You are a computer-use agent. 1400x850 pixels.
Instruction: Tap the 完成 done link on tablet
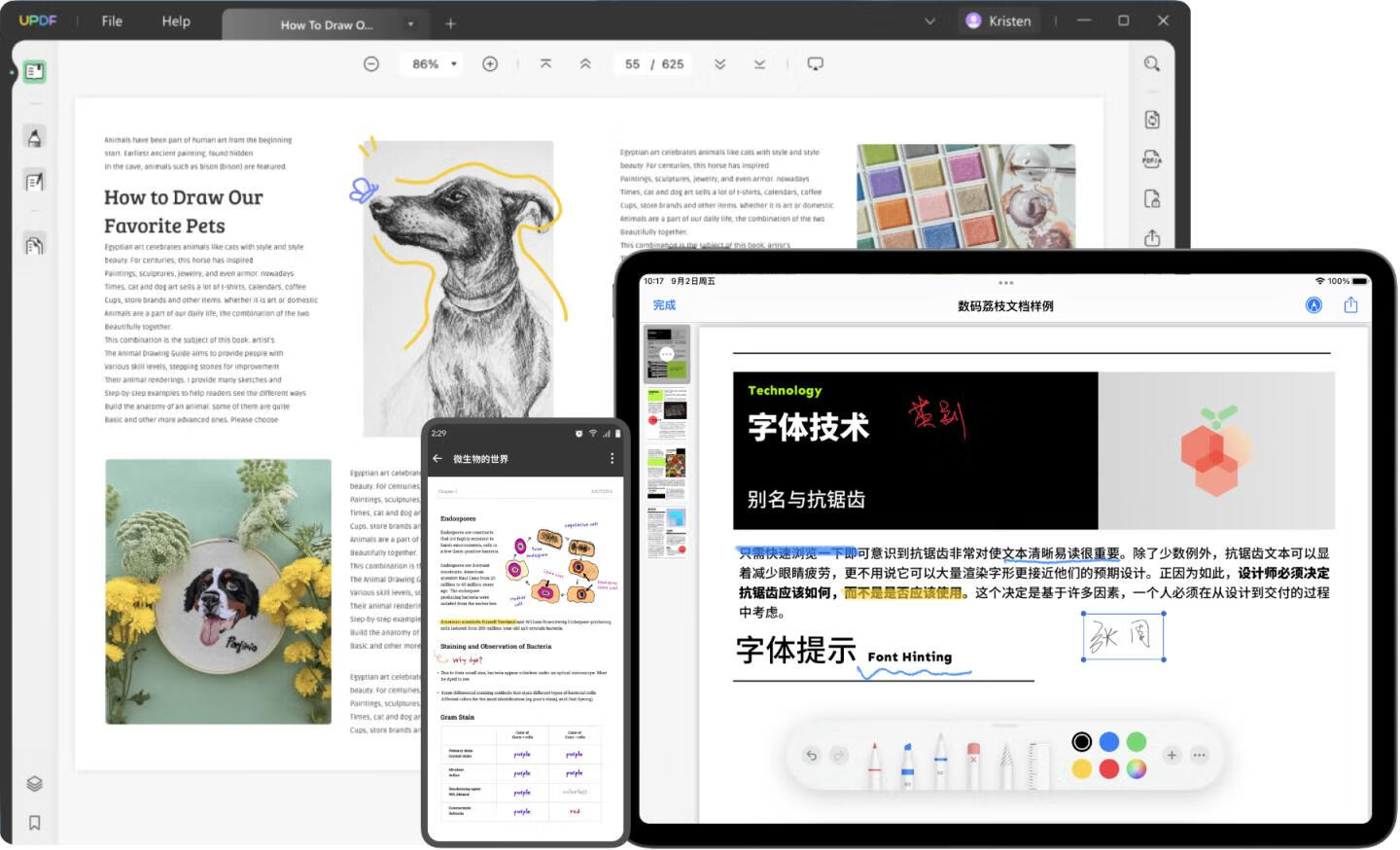pyautogui.click(x=664, y=305)
